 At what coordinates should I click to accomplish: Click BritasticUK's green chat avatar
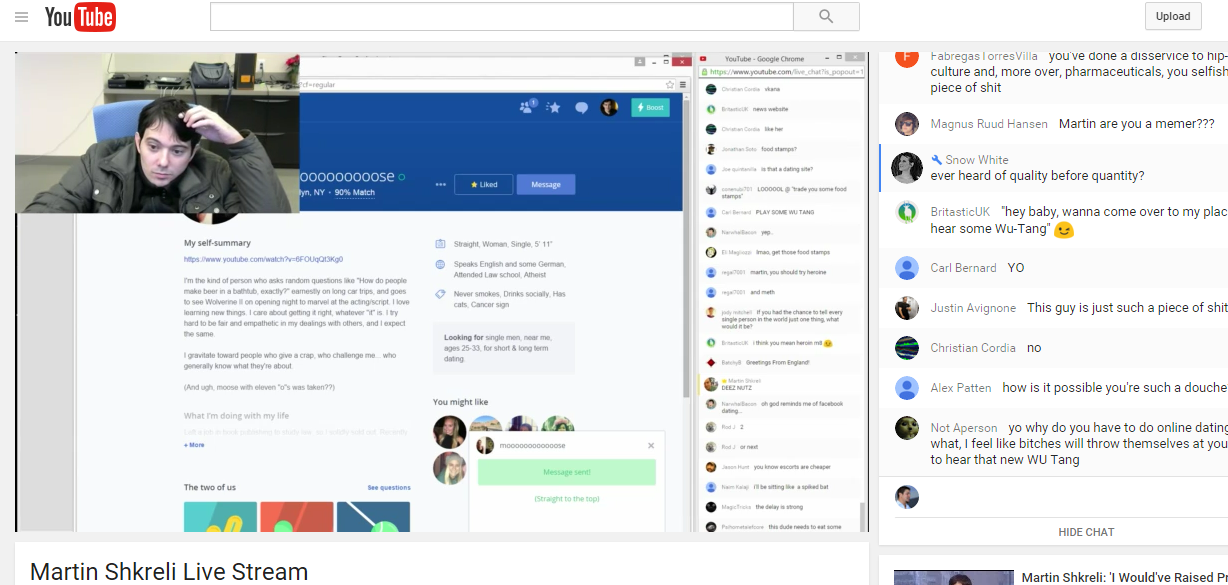click(x=907, y=212)
